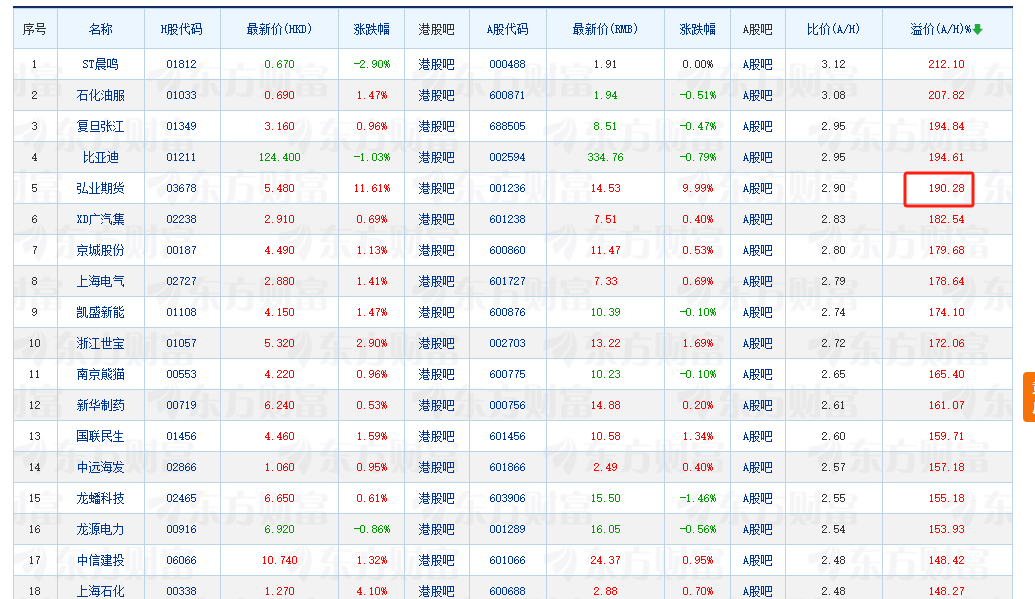Open stock name 中信建投
The height and width of the screenshot is (599, 1035).
pos(100,561)
